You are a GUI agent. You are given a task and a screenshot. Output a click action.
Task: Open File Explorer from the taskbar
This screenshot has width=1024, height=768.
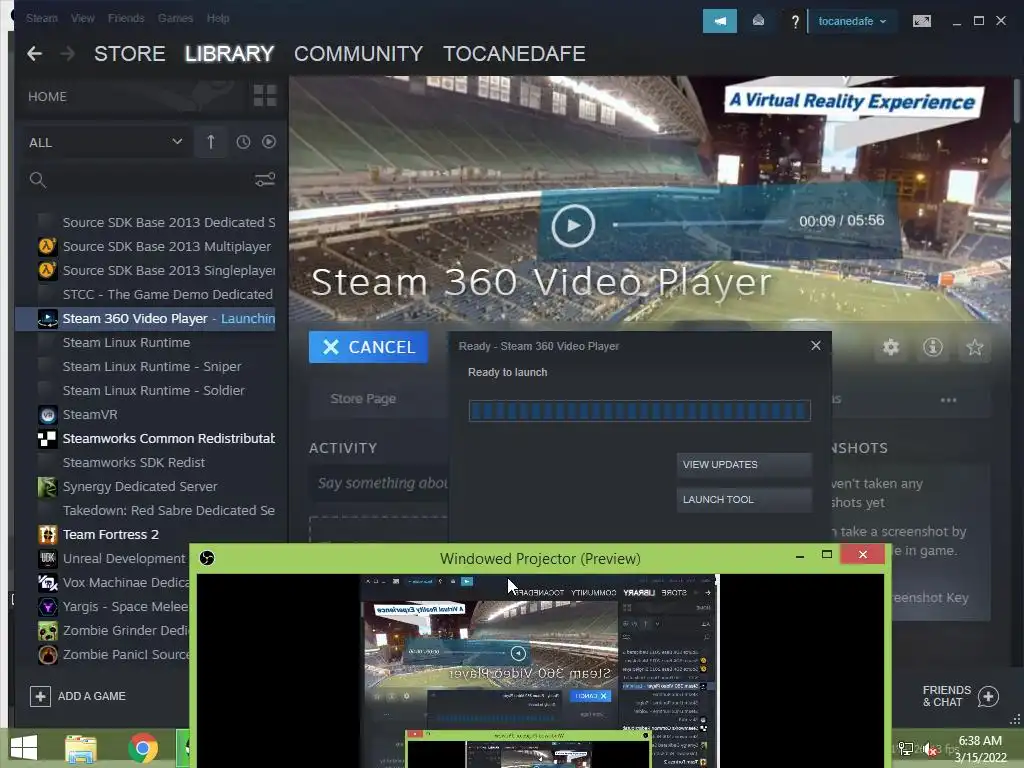point(81,748)
